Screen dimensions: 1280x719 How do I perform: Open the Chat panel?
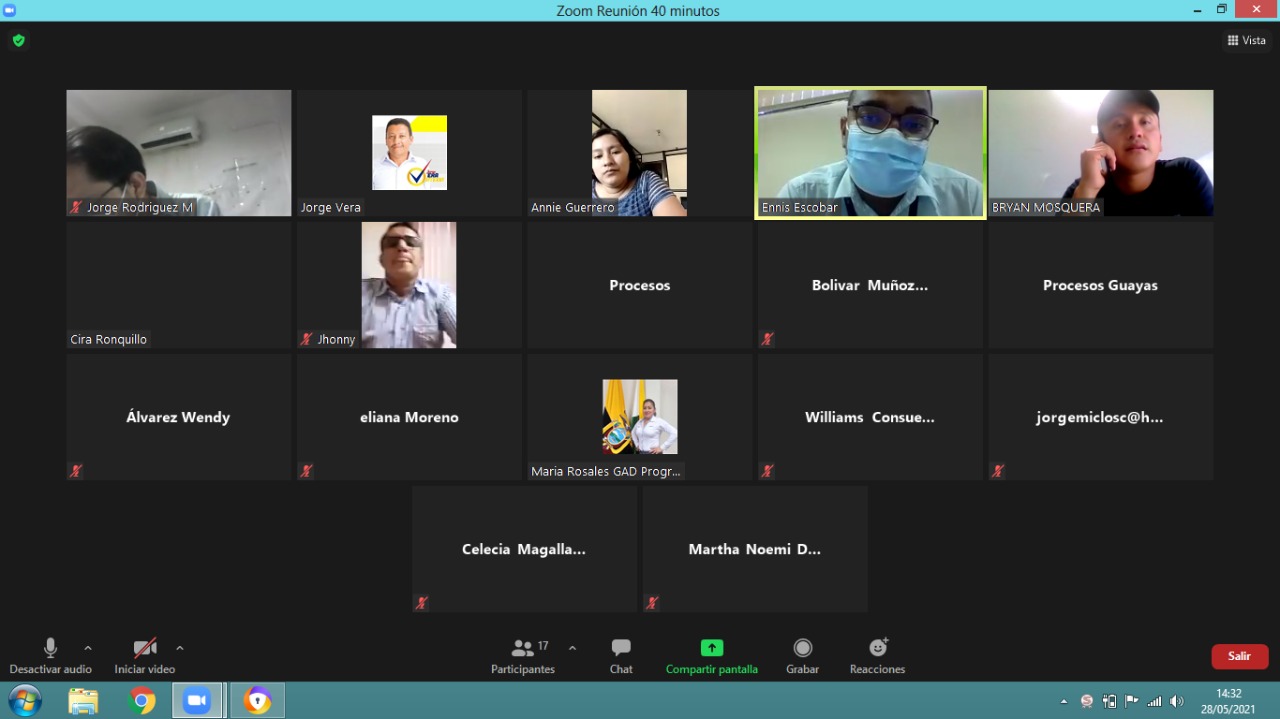coord(621,648)
